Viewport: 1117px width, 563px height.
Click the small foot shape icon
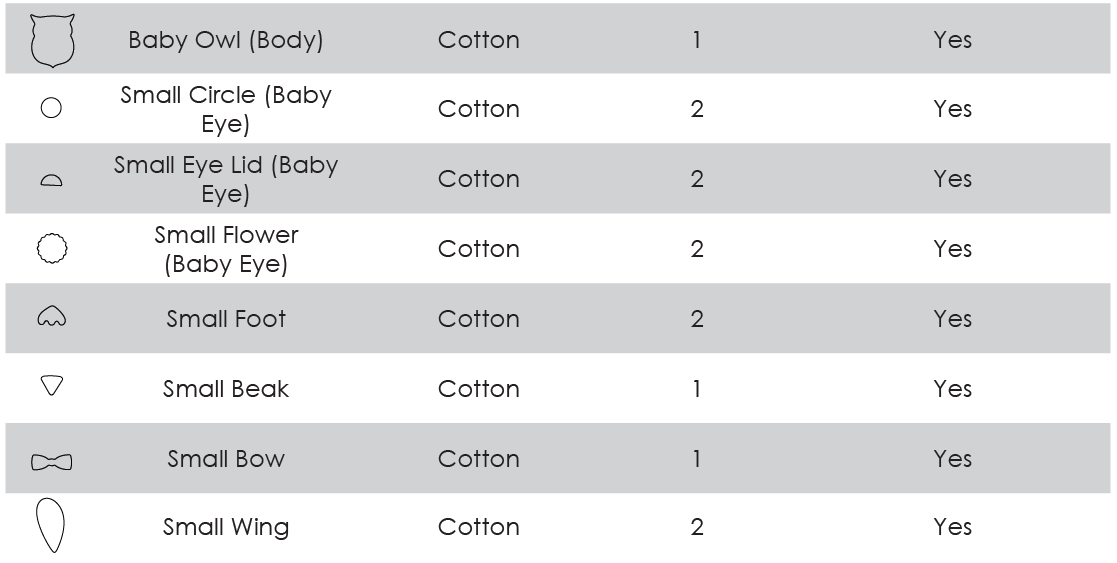51,316
